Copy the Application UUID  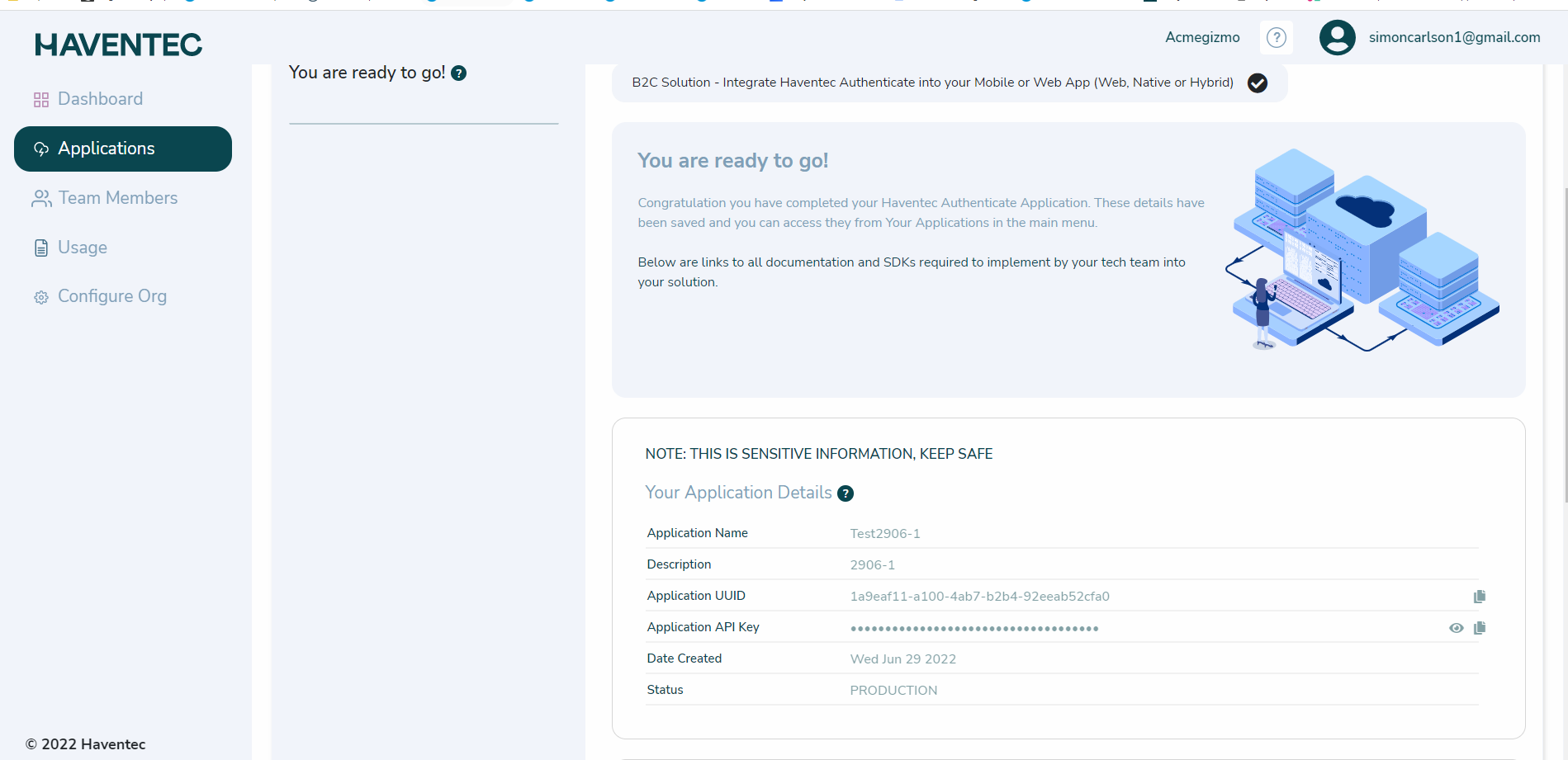[1480, 597]
